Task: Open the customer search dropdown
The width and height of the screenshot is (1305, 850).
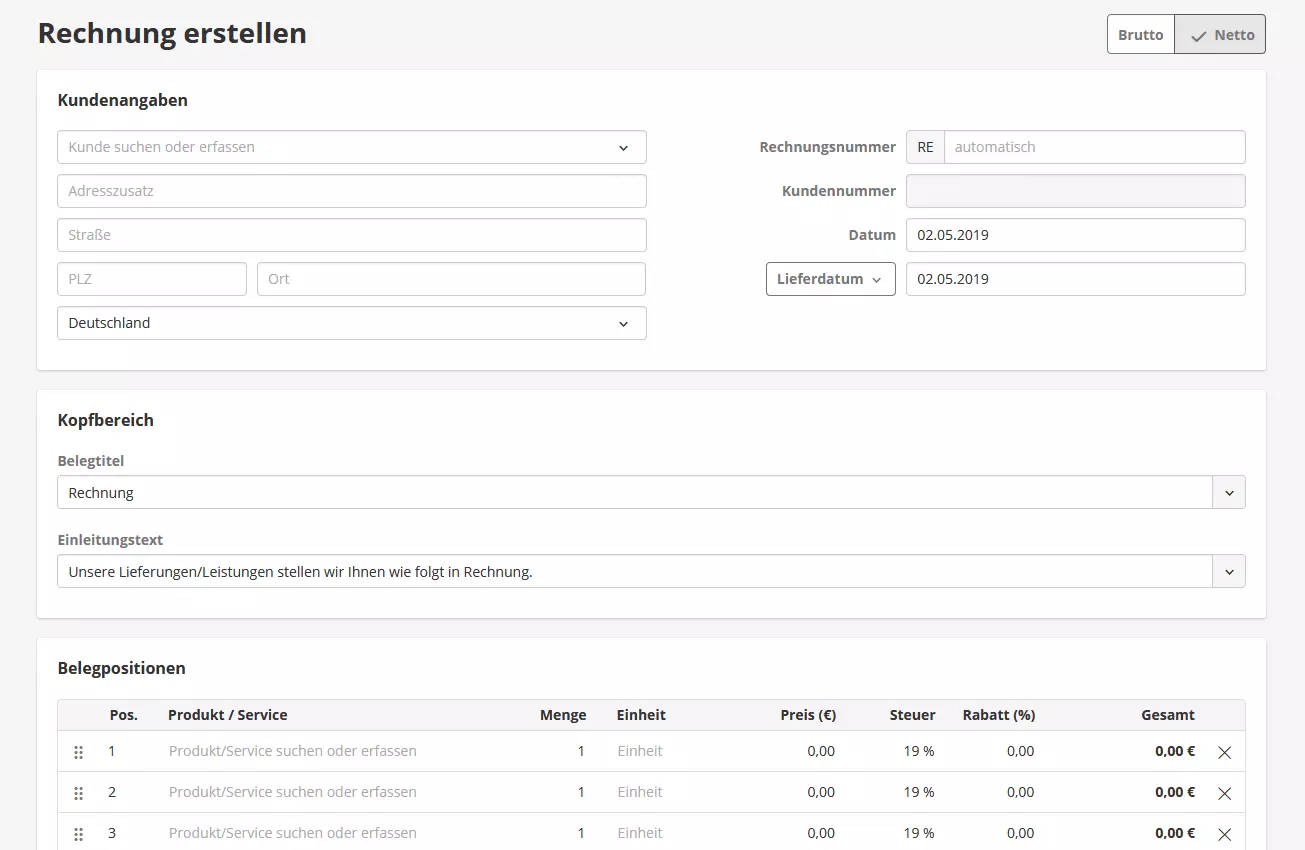Action: pos(351,147)
